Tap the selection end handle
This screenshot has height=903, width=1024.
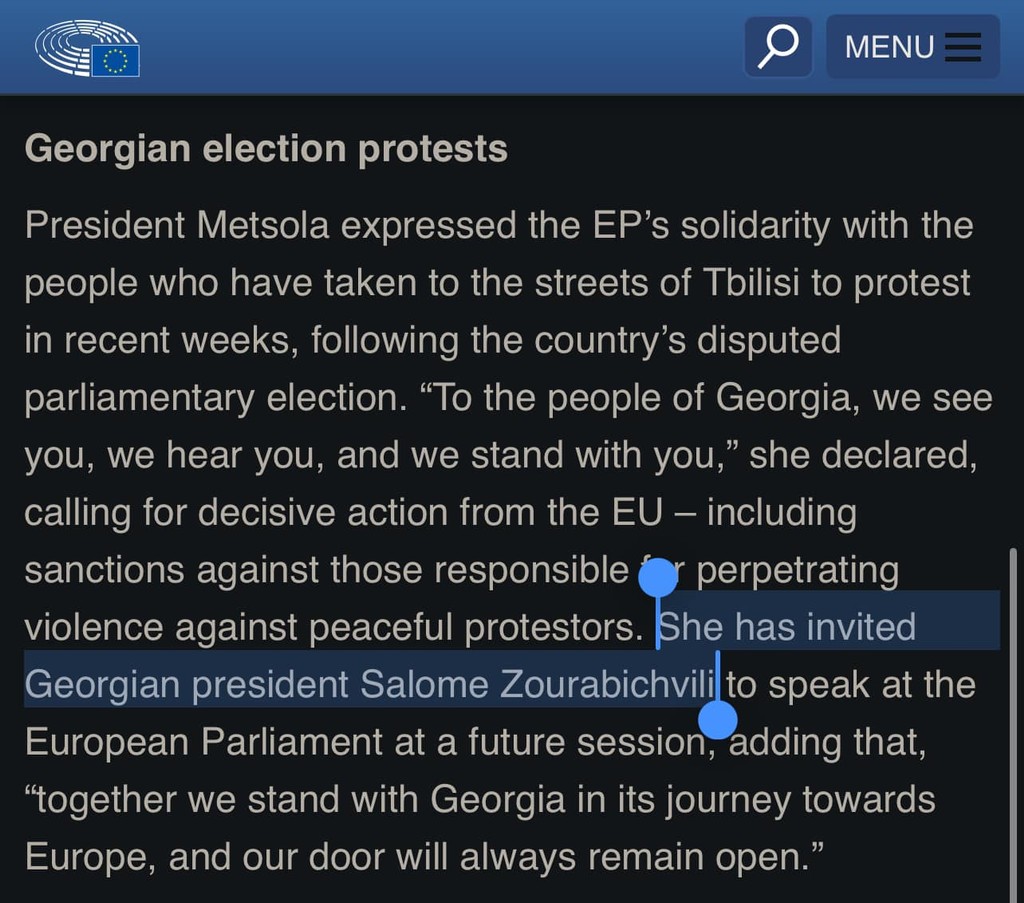tap(718, 718)
